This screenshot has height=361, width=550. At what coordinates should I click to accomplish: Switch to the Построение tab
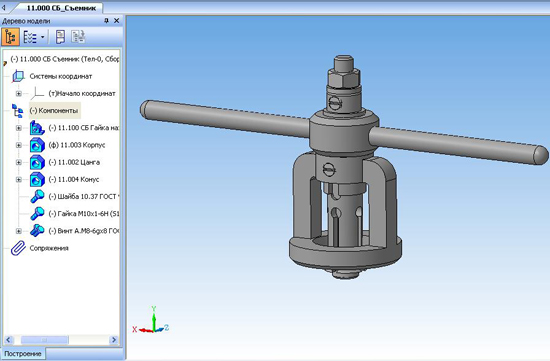tap(23, 354)
